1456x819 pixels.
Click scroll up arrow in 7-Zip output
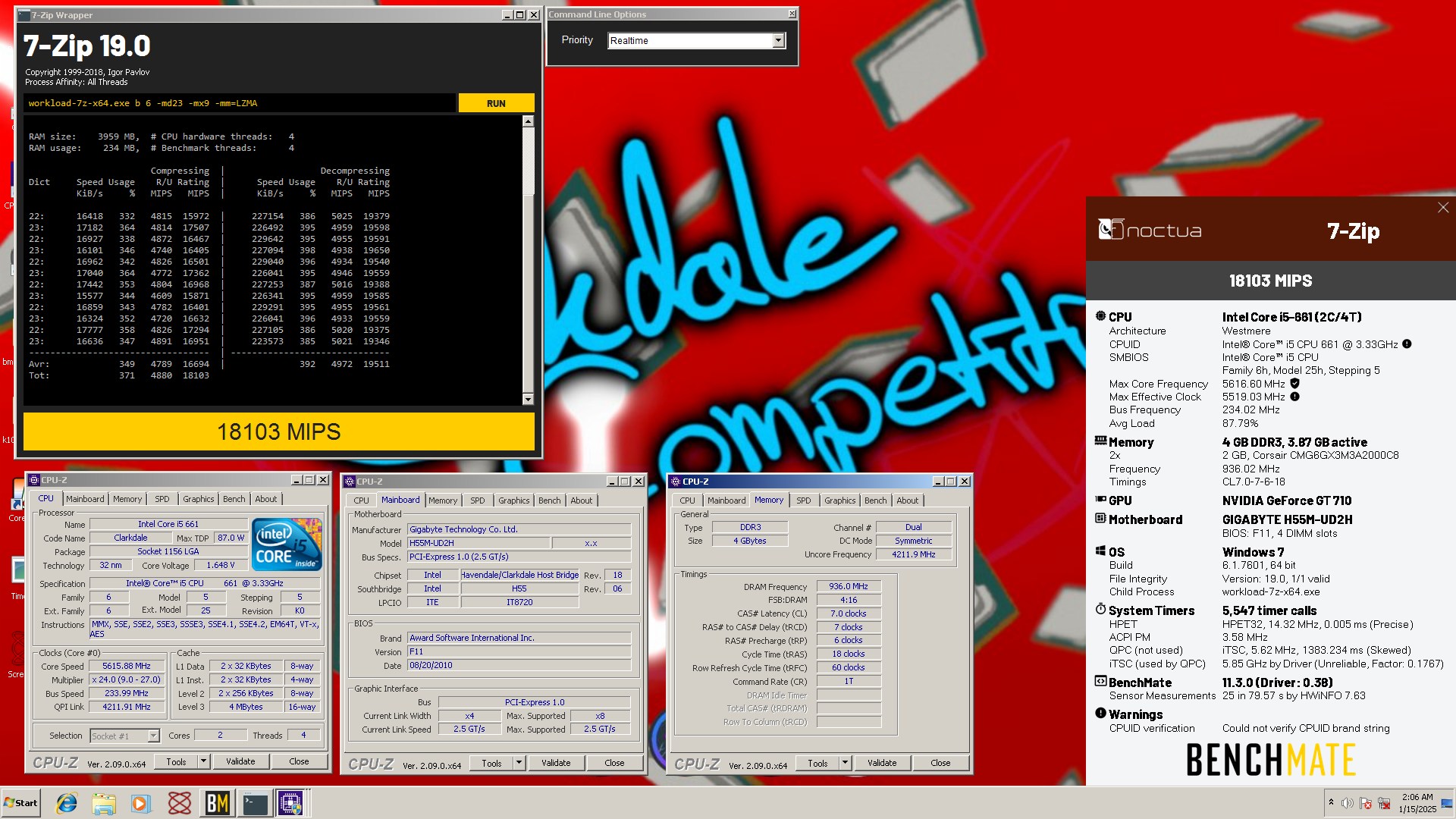529,121
